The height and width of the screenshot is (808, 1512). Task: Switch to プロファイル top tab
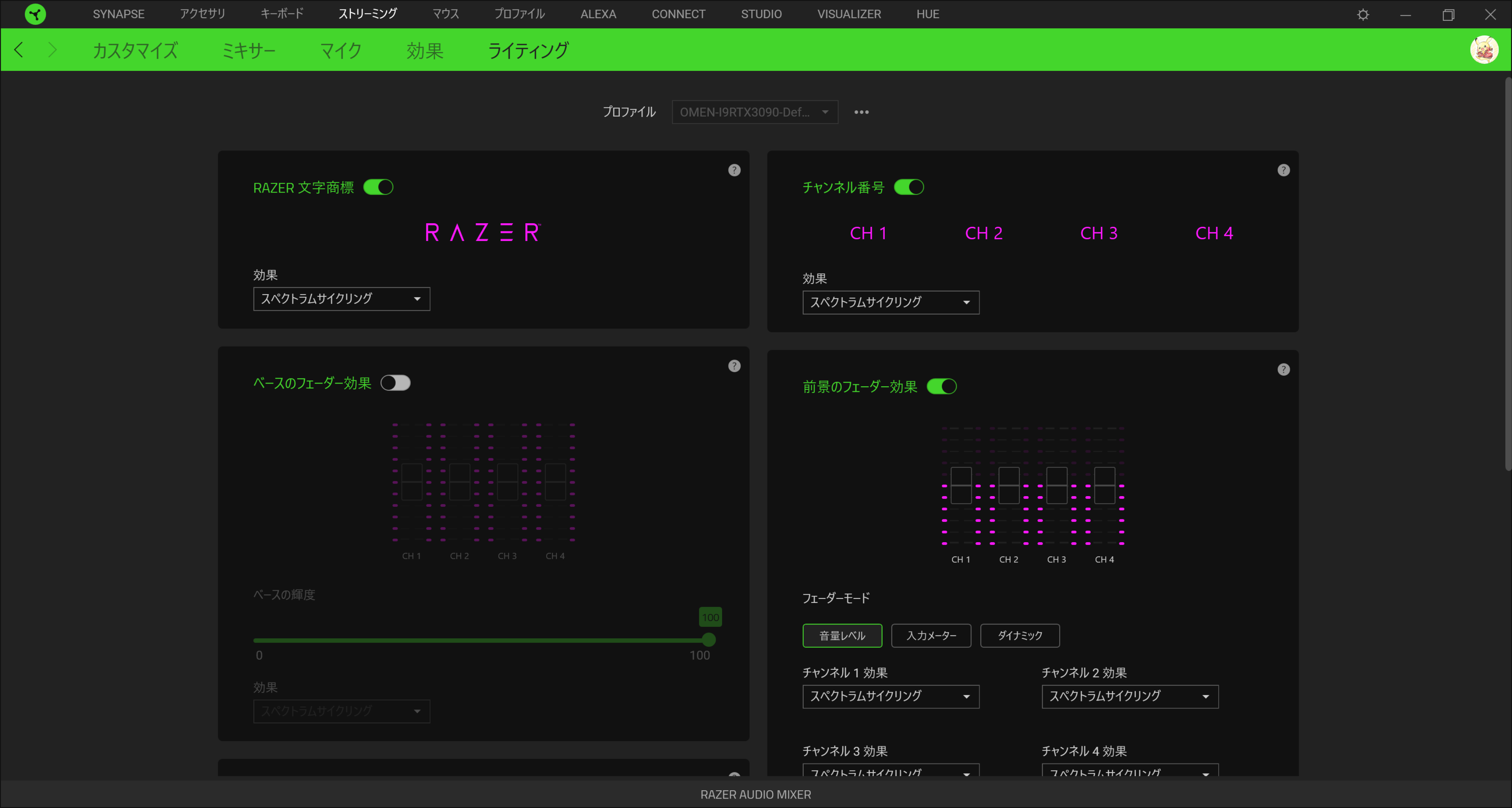click(519, 14)
